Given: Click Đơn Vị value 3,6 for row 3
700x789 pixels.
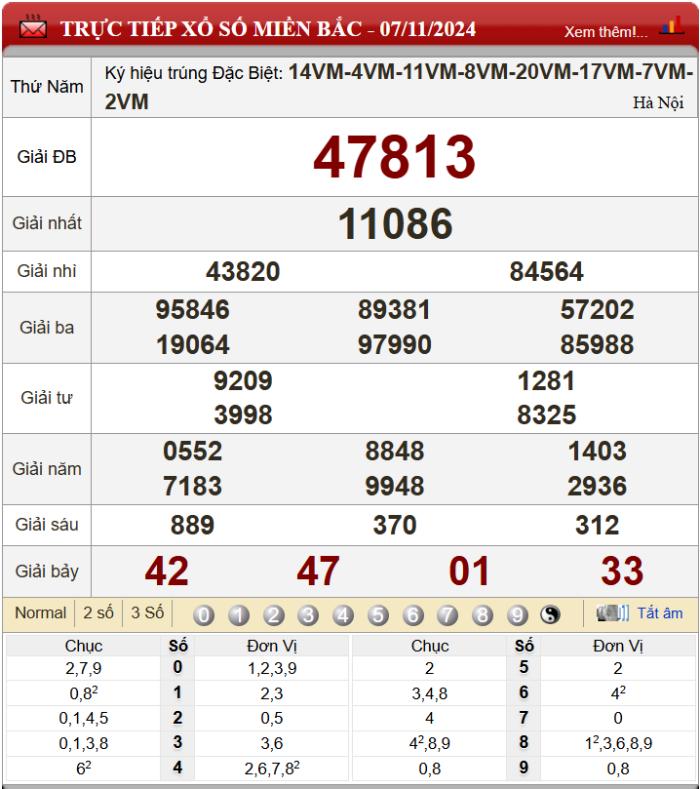Looking at the screenshot, I should coord(272,743).
